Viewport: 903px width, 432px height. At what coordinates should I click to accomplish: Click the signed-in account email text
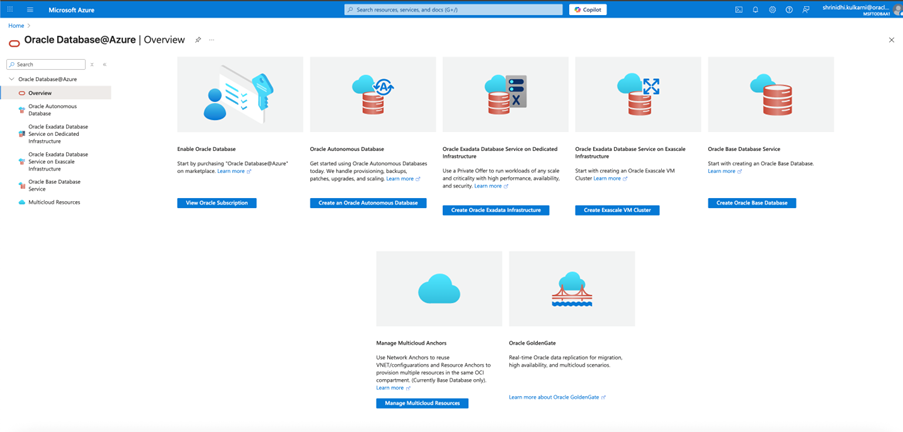coord(858,7)
